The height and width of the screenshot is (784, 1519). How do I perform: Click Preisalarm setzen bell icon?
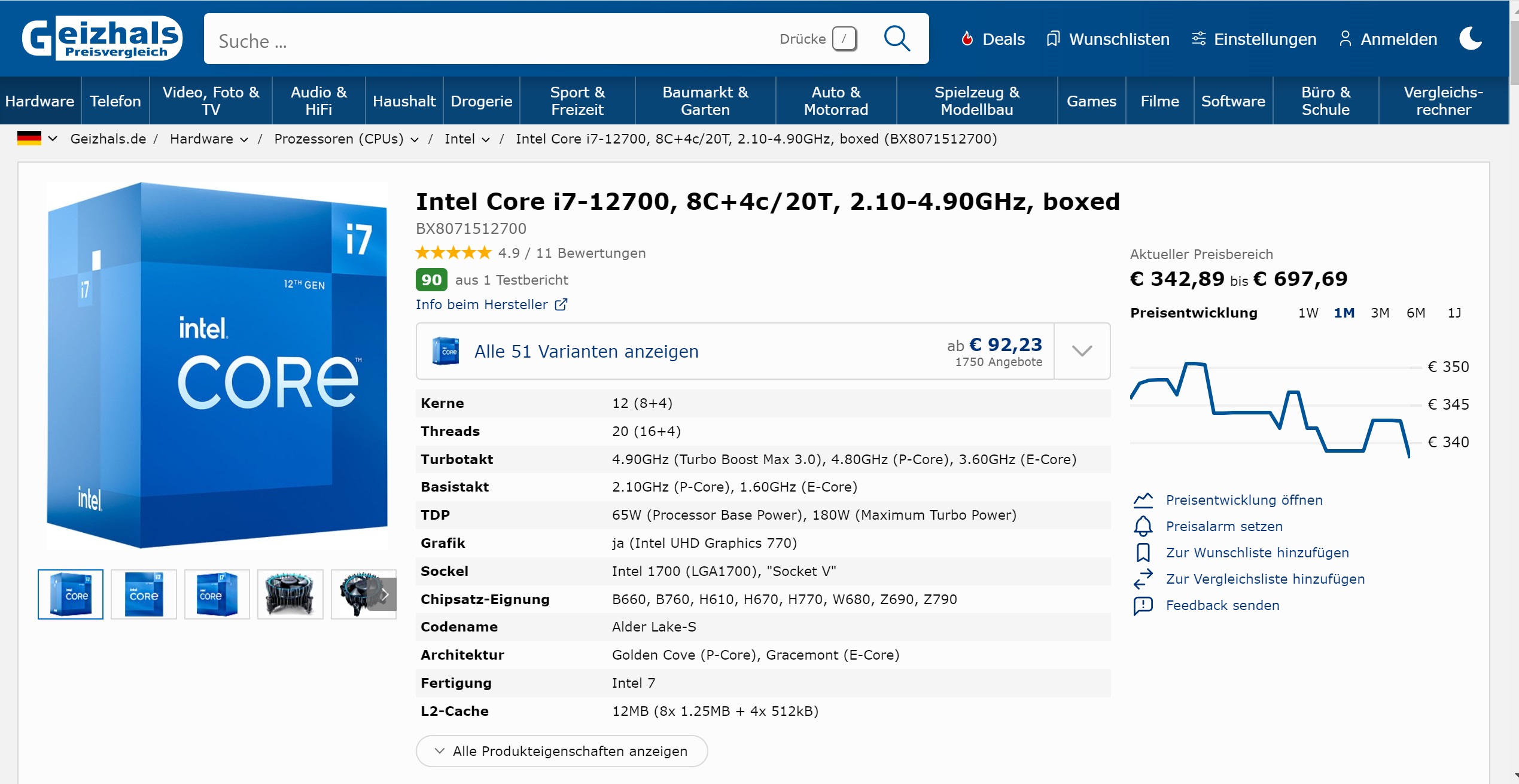pos(1143,526)
